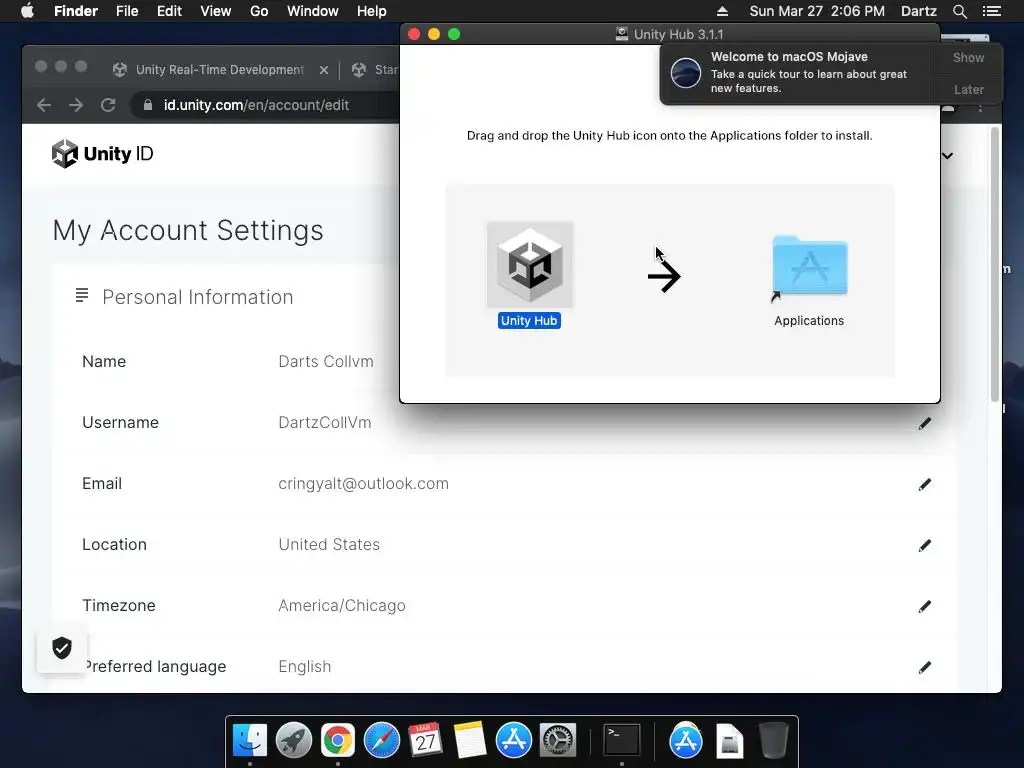The width and height of the screenshot is (1024, 768).
Task: Reload the Unity account page
Action: (108, 105)
